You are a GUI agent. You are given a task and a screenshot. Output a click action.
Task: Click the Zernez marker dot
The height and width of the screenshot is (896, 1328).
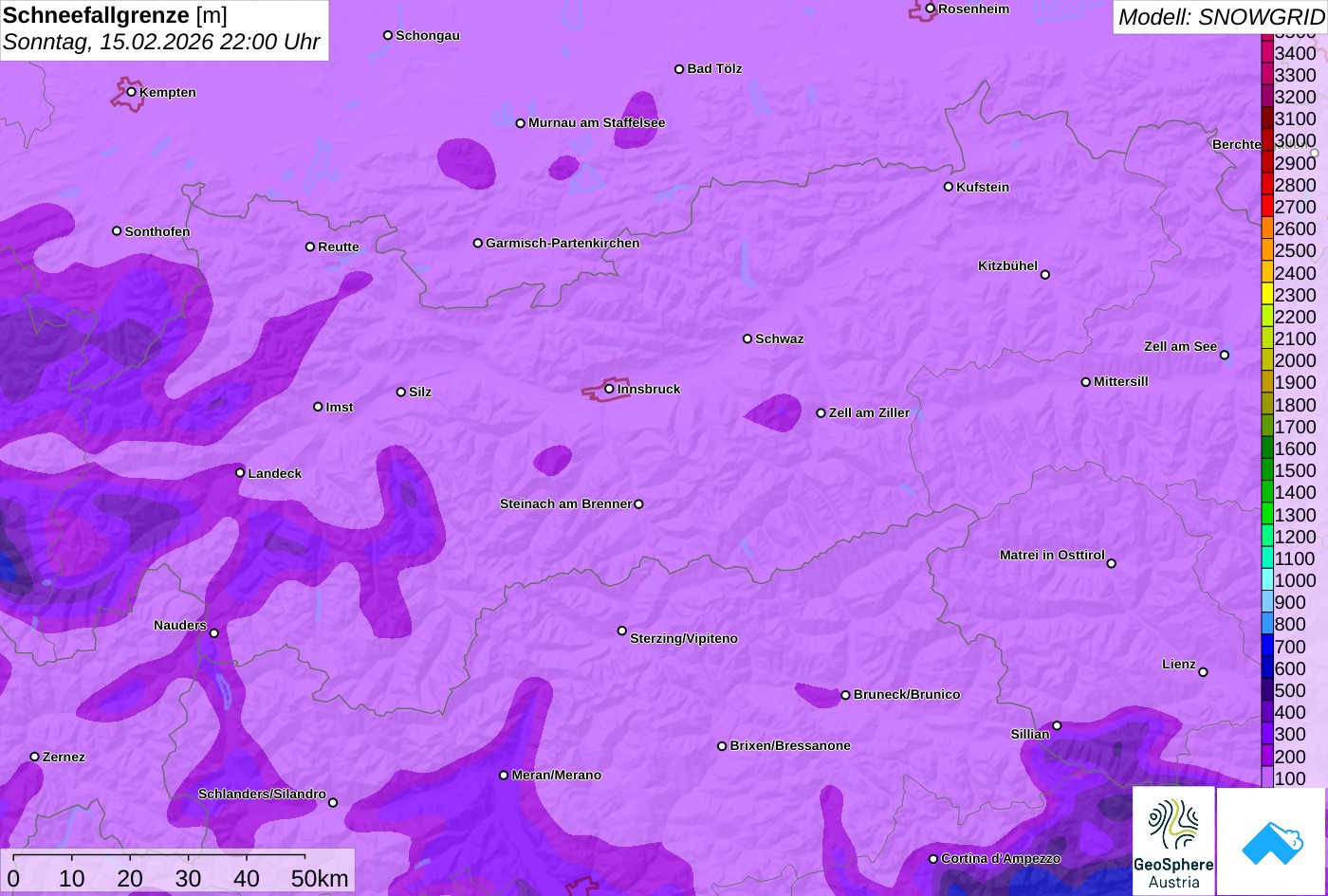35,757
